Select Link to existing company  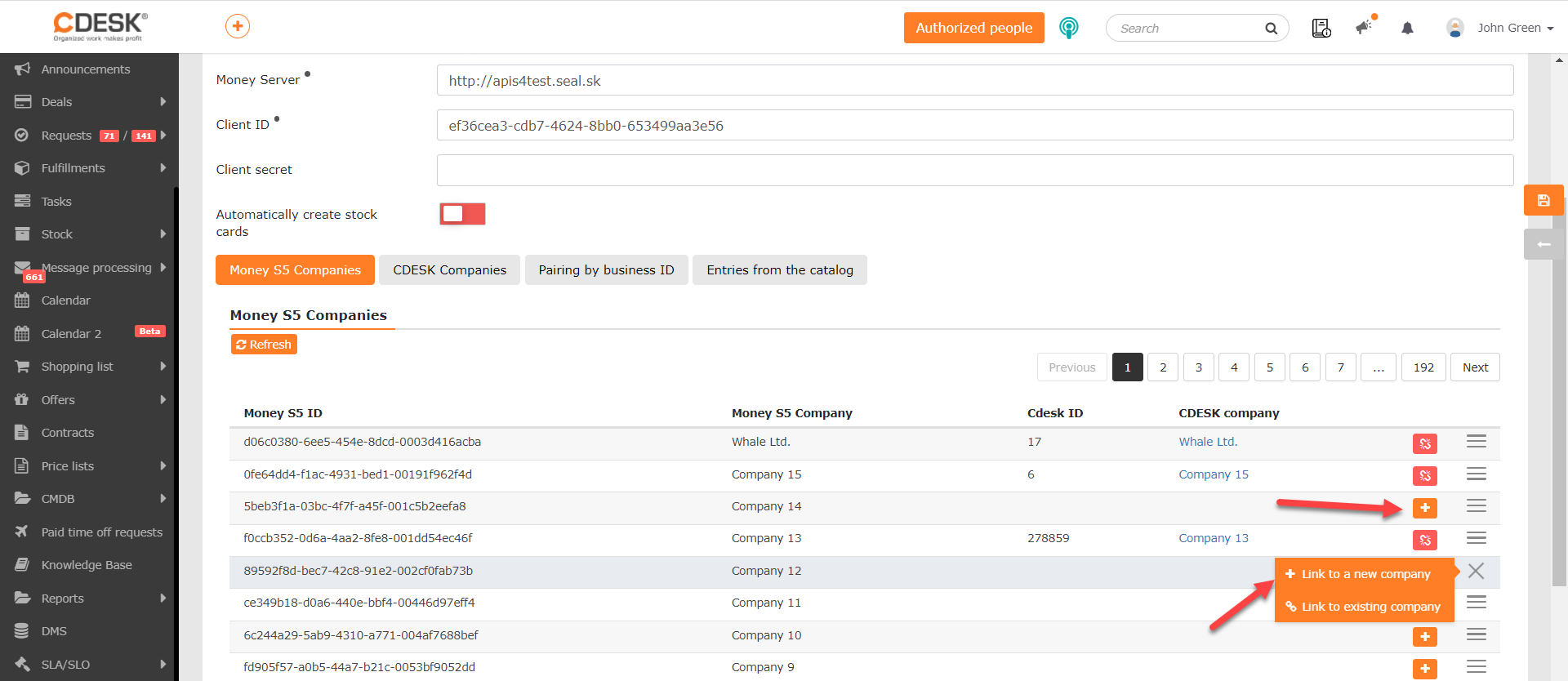click(x=1365, y=607)
